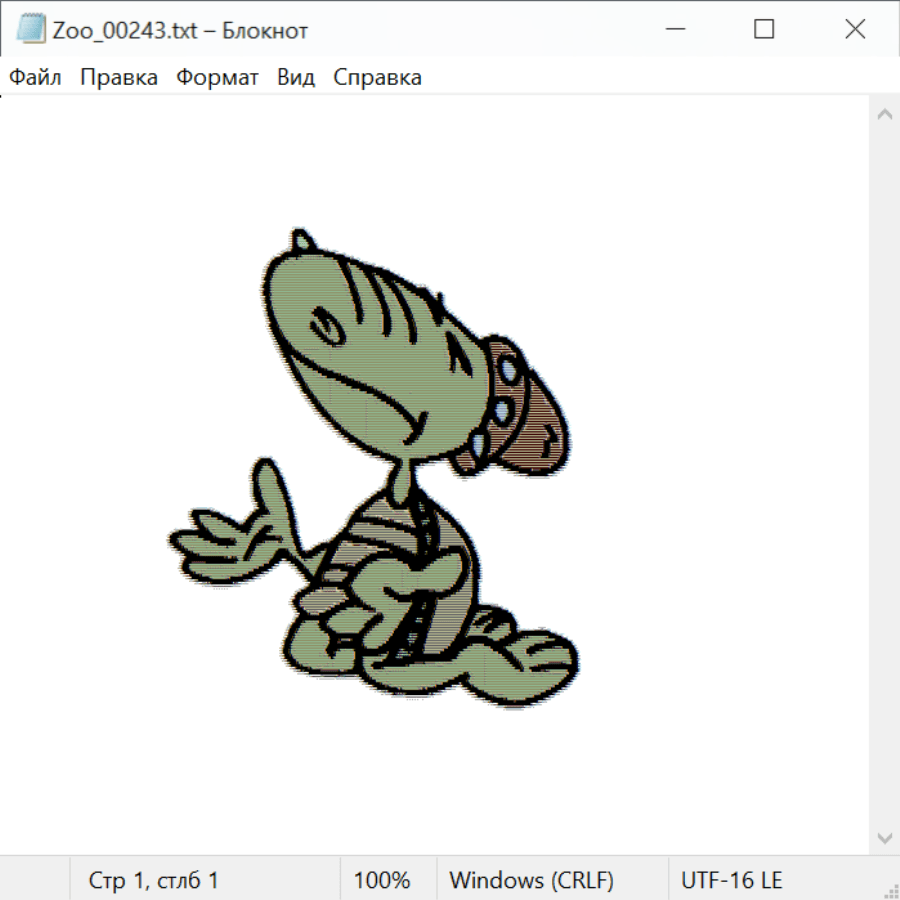Minimize the Notepad window
This screenshot has height=900, width=900.
[x=673, y=30]
